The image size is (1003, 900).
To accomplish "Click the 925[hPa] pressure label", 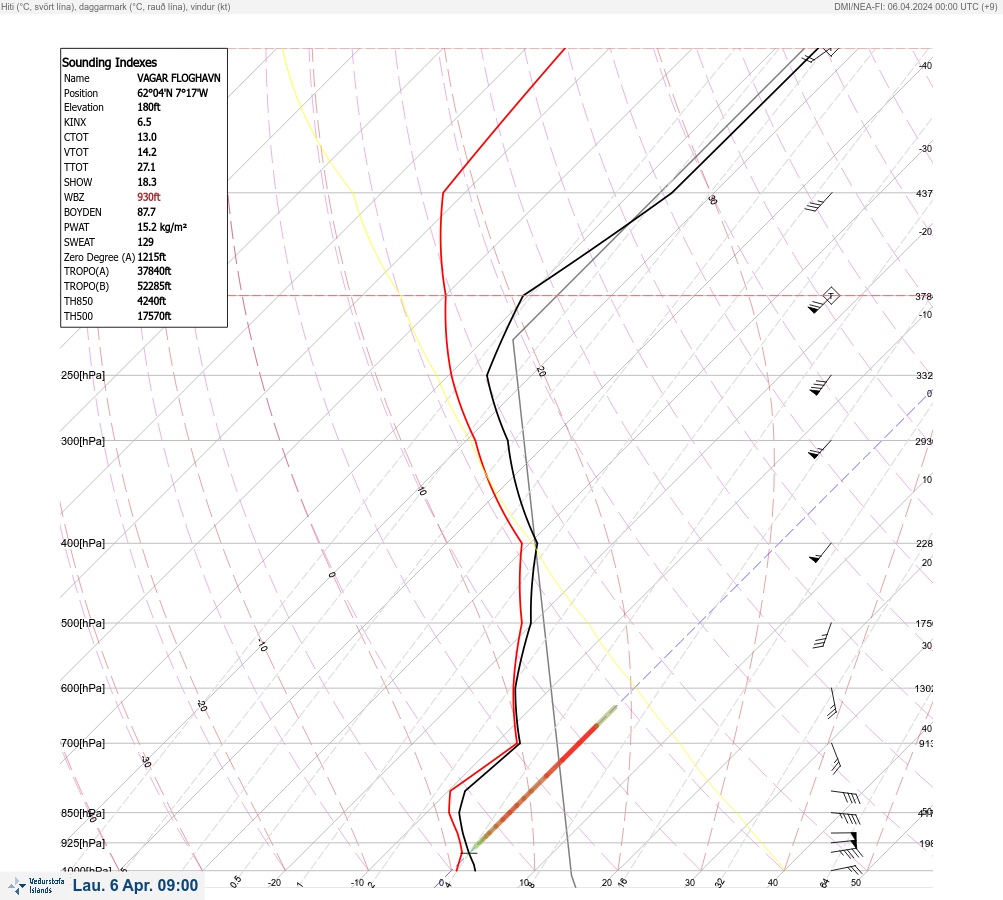I will [x=83, y=843].
